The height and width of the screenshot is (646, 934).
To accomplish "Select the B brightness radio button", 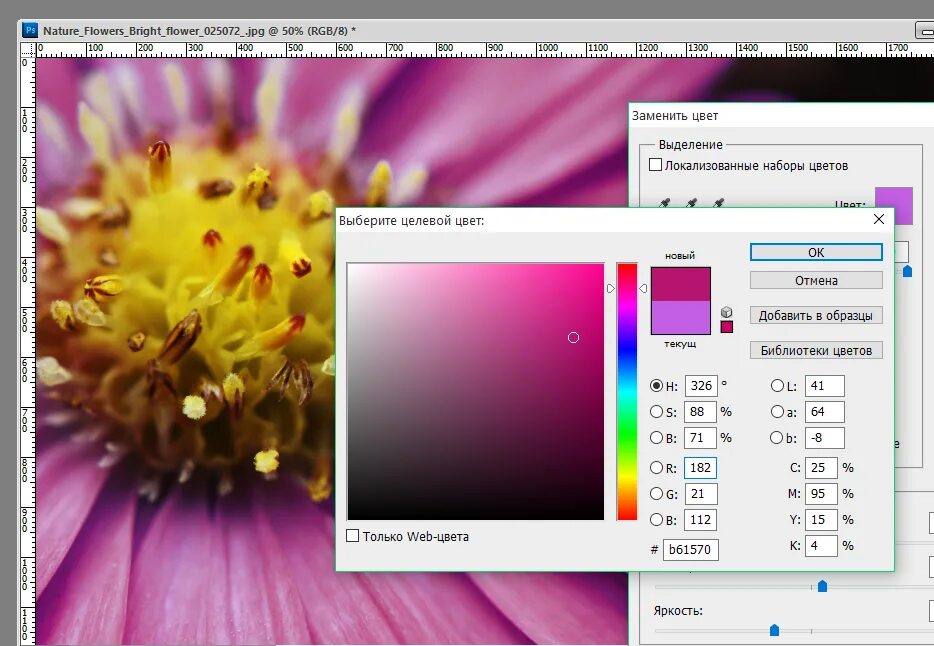I will coord(656,438).
